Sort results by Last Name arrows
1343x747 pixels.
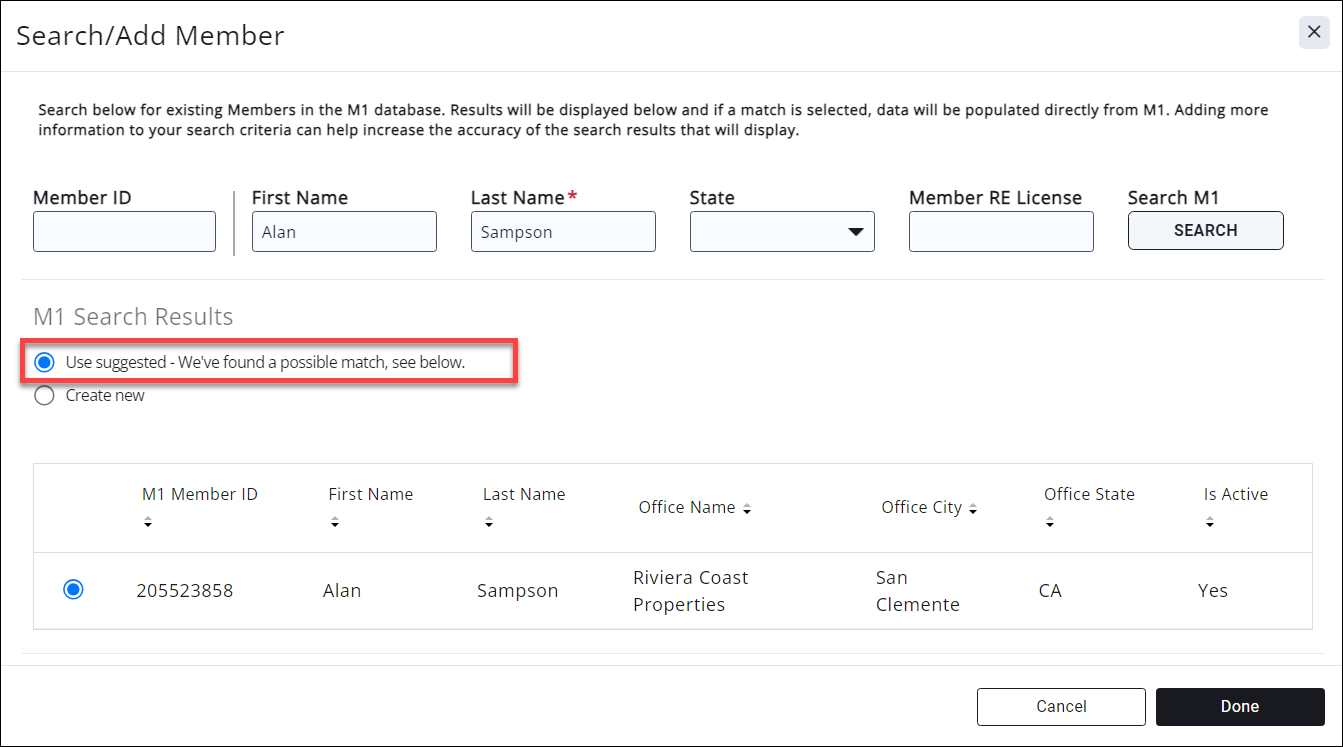click(x=489, y=522)
